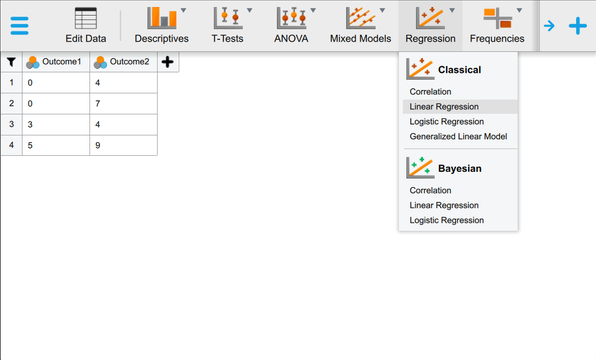Open the ANOVA module icon
Image resolution: width=596 pixels, height=360 pixels.
[x=292, y=18]
